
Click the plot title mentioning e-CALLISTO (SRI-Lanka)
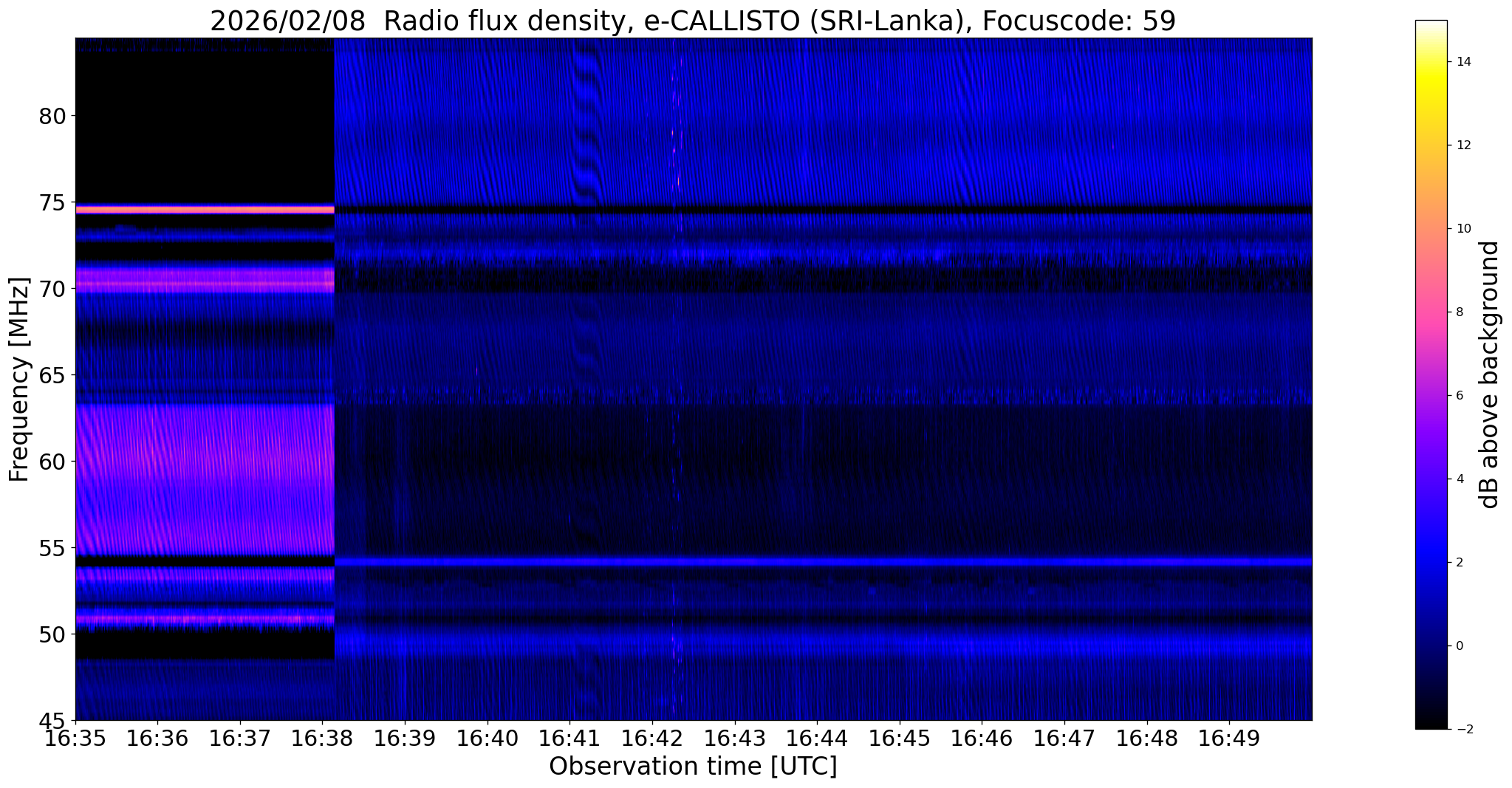(693, 21)
